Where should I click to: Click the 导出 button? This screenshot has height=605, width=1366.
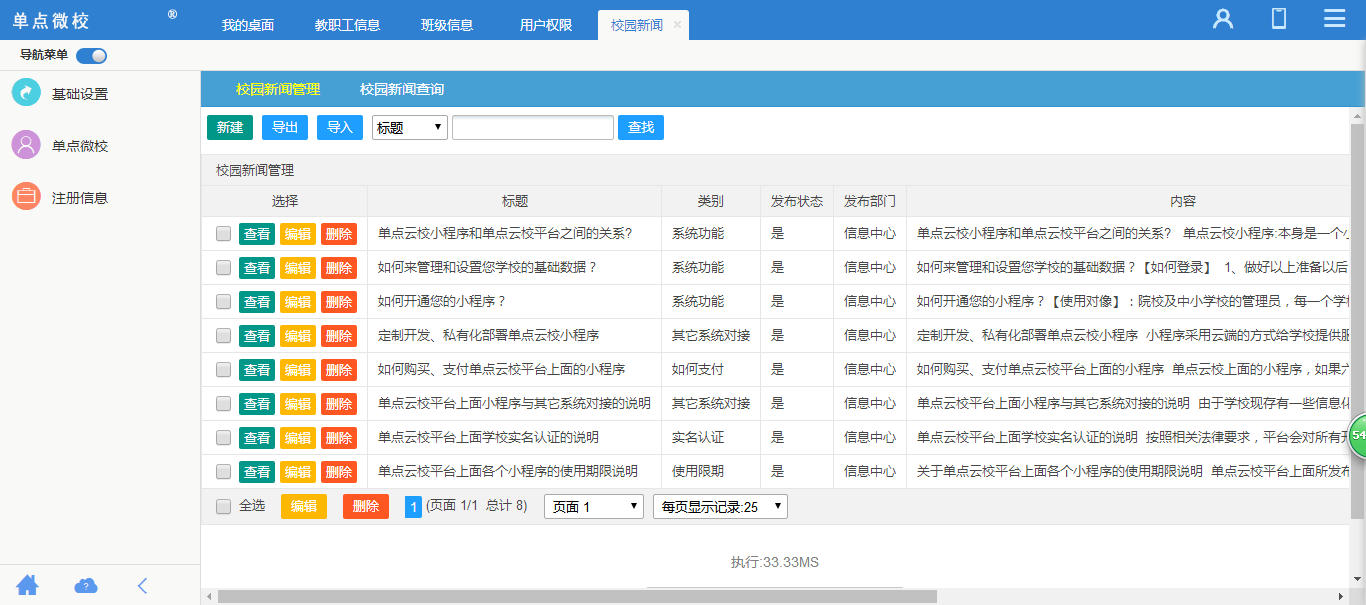point(285,127)
